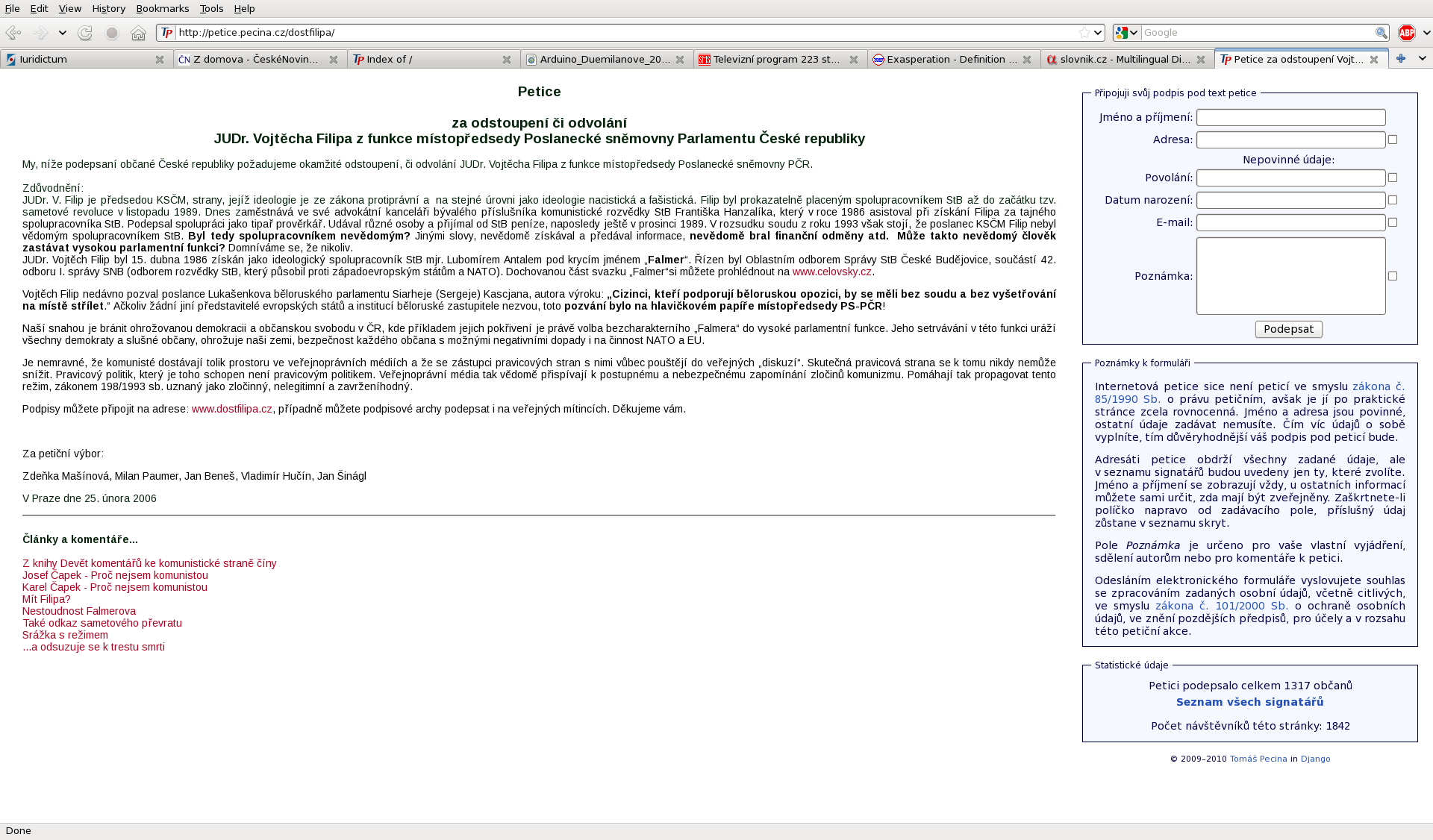The height and width of the screenshot is (840, 1433).
Task: Click the browser Back arrow
Action: pyautogui.click(x=13, y=33)
